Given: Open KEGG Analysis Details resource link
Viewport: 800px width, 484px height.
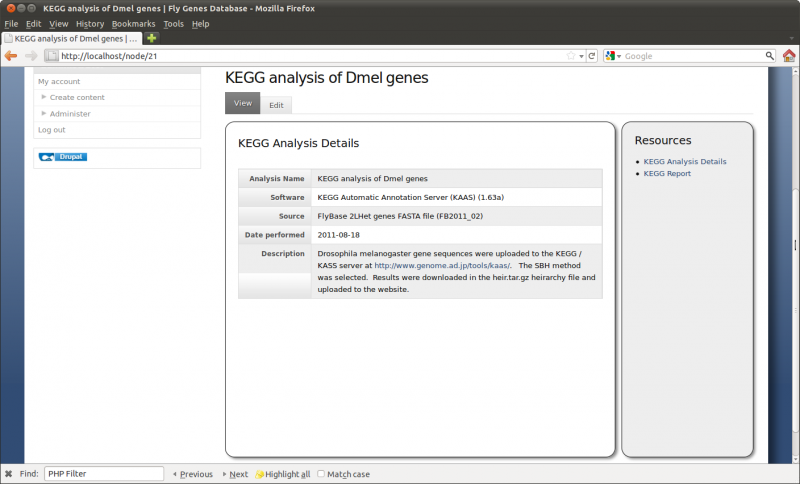Looking at the screenshot, I should pos(685,162).
